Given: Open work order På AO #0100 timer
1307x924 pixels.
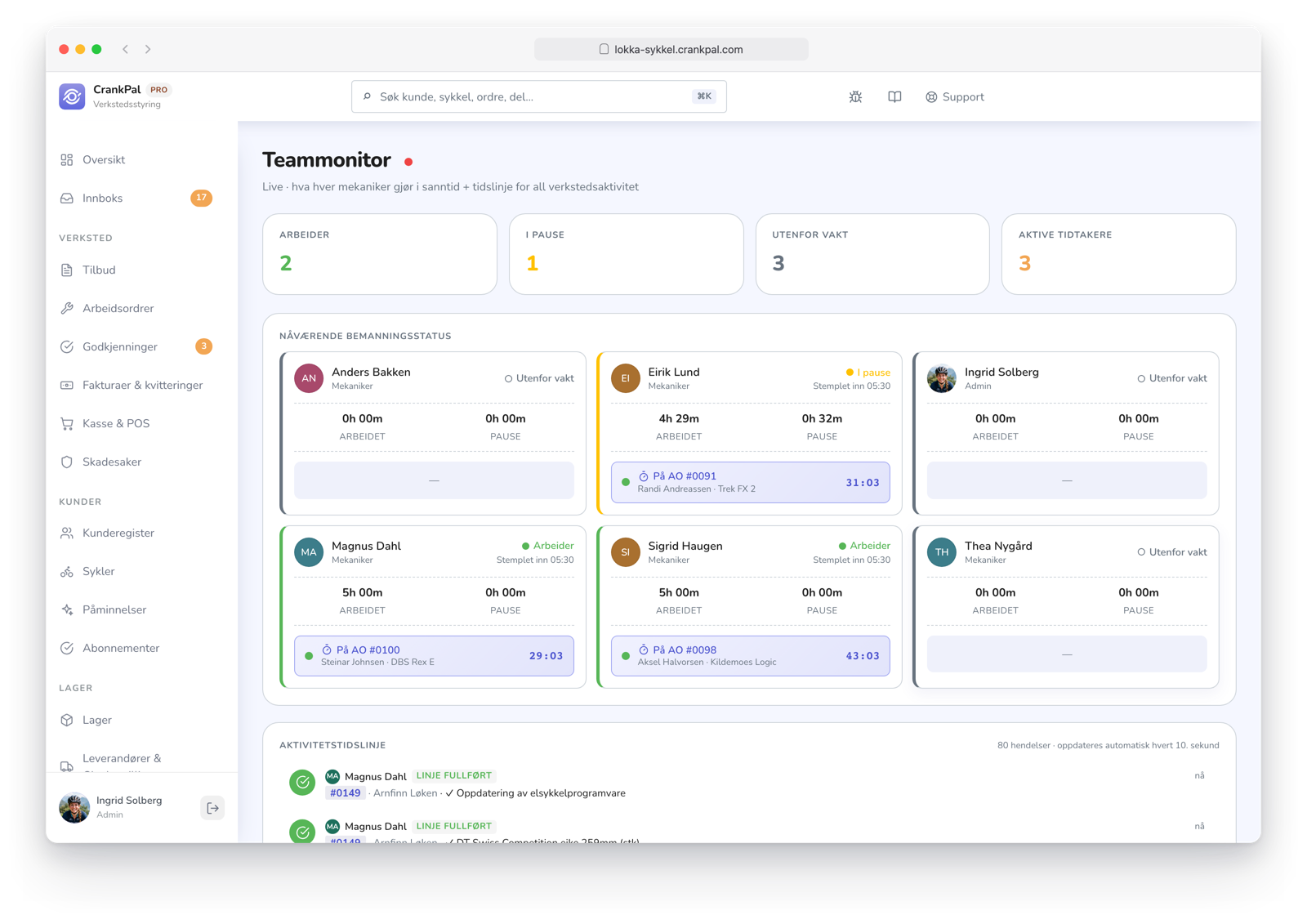Looking at the screenshot, I should pos(434,656).
